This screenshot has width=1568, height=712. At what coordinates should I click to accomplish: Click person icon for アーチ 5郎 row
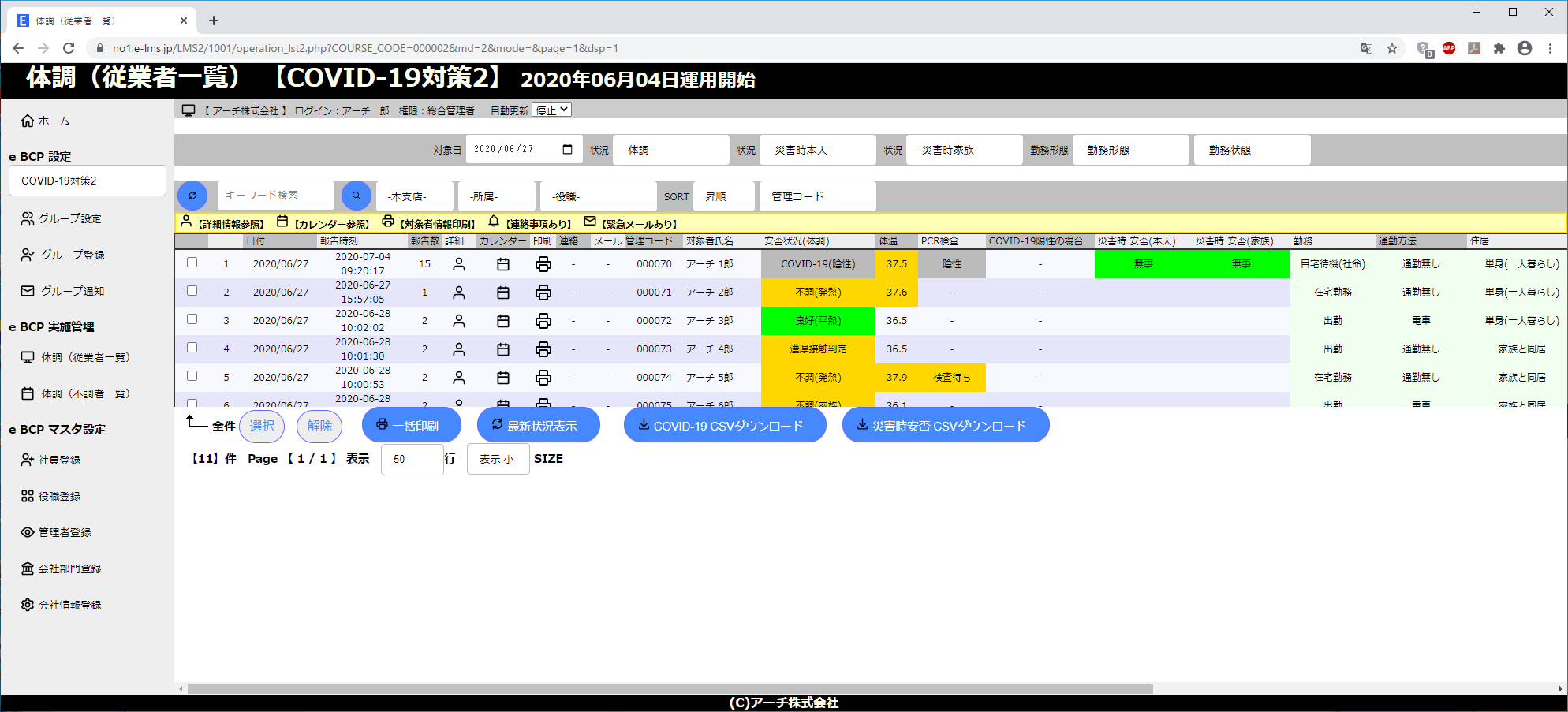coord(459,378)
